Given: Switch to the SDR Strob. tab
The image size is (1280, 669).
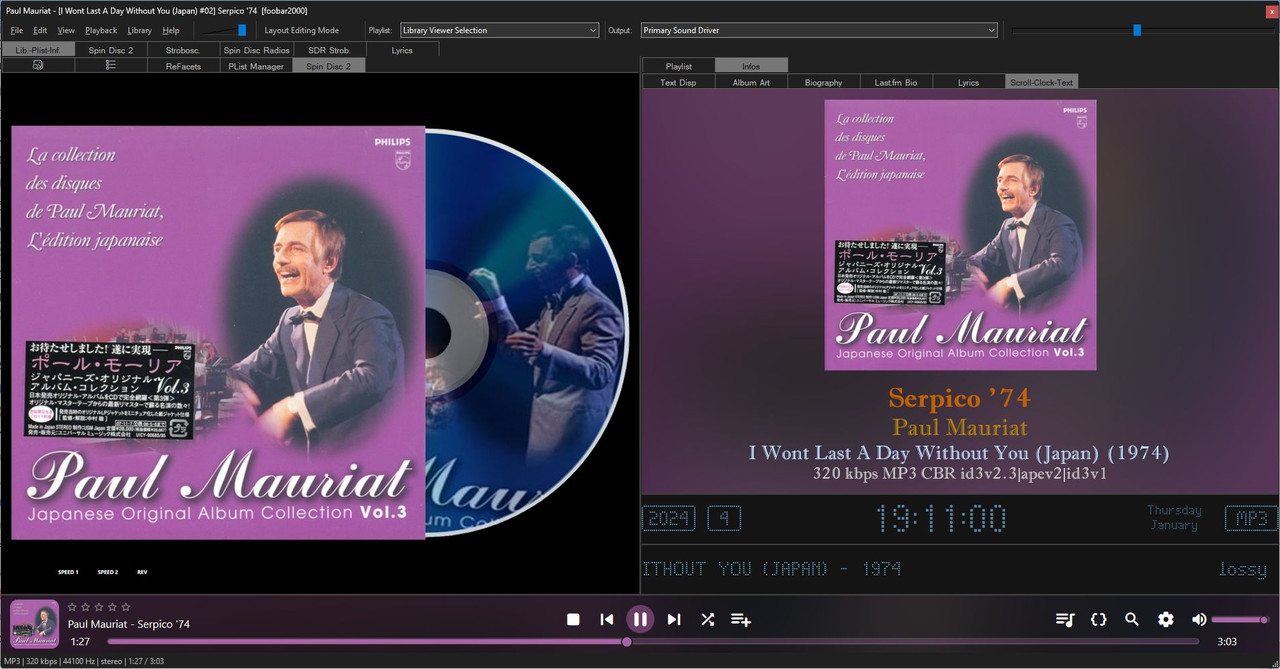Looking at the screenshot, I should 329,49.
